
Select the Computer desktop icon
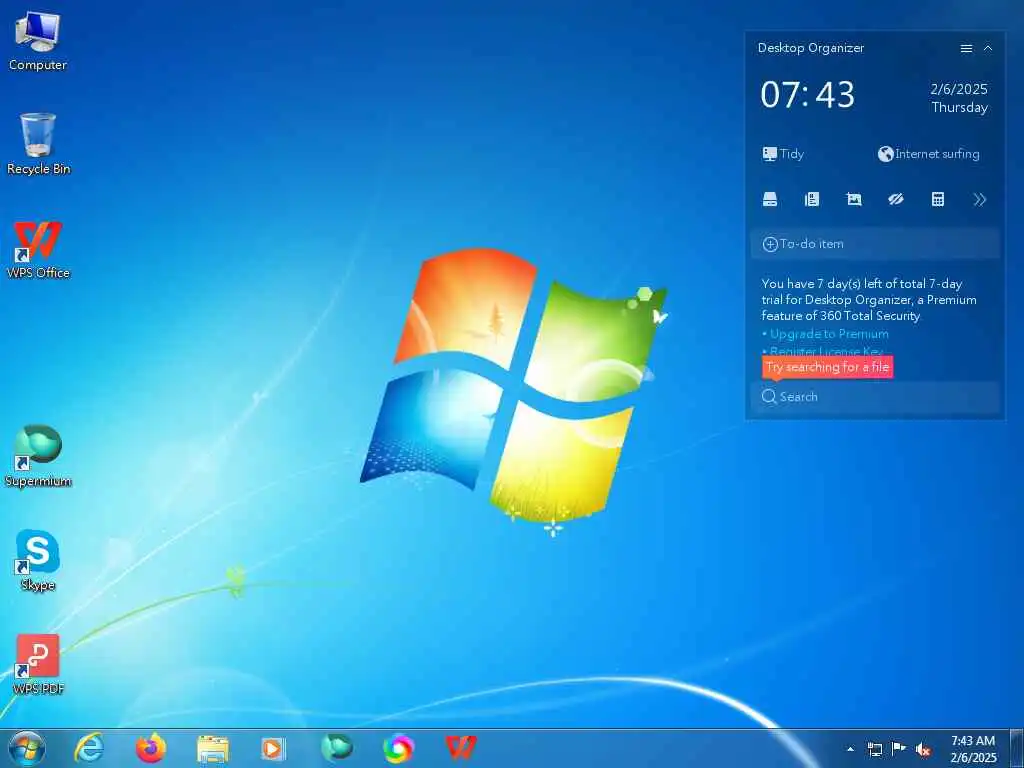click(x=38, y=40)
